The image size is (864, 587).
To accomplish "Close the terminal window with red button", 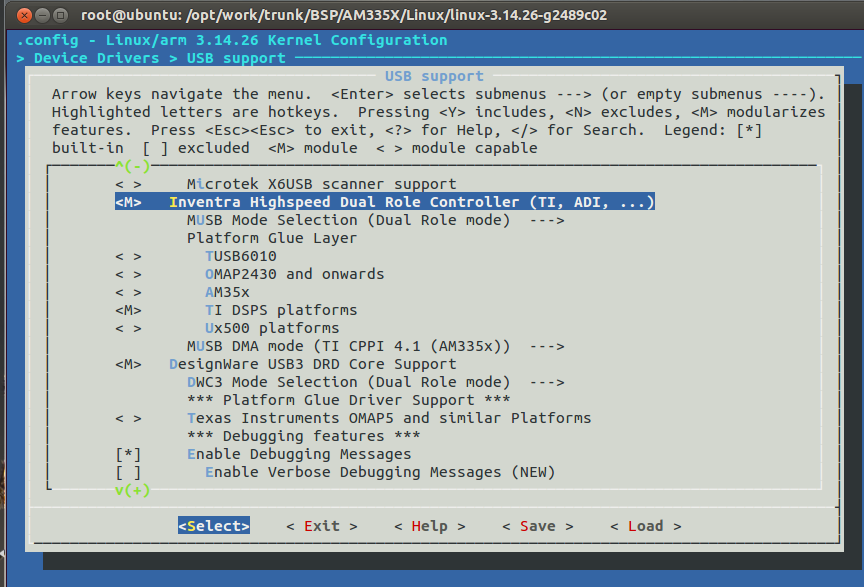I will [x=24, y=15].
